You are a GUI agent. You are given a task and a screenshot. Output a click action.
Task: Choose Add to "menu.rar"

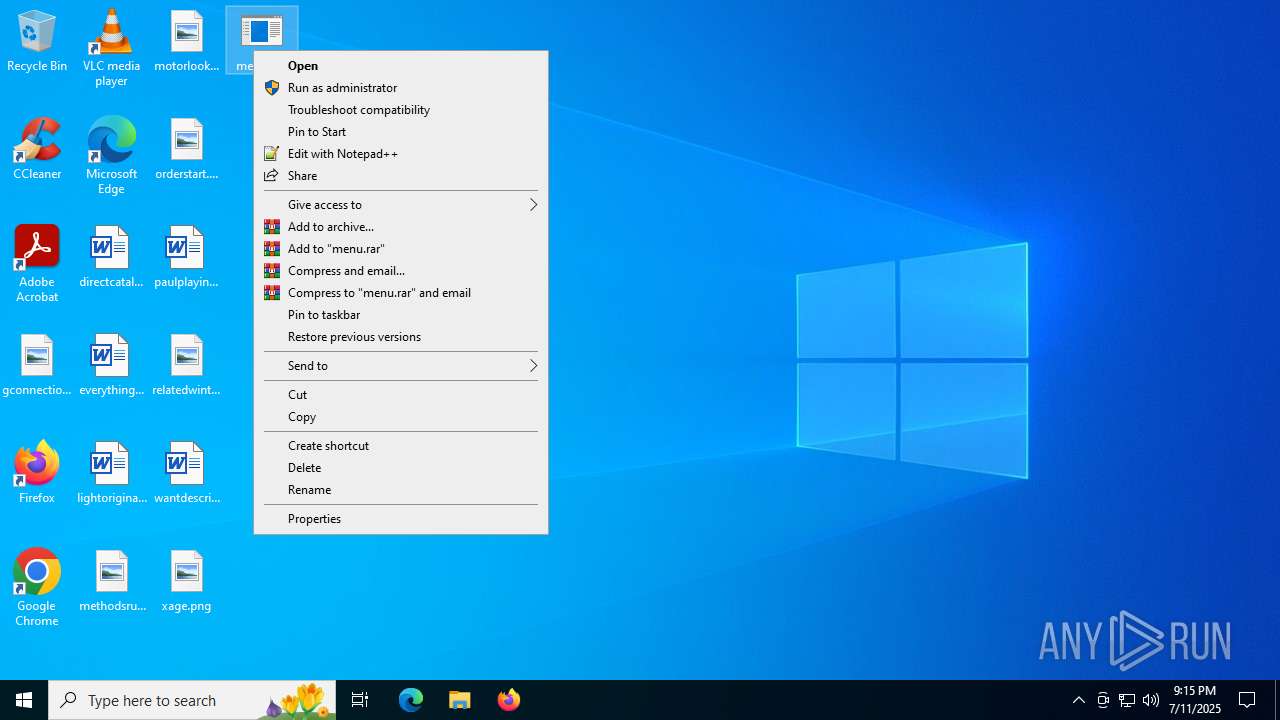tap(401, 249)
